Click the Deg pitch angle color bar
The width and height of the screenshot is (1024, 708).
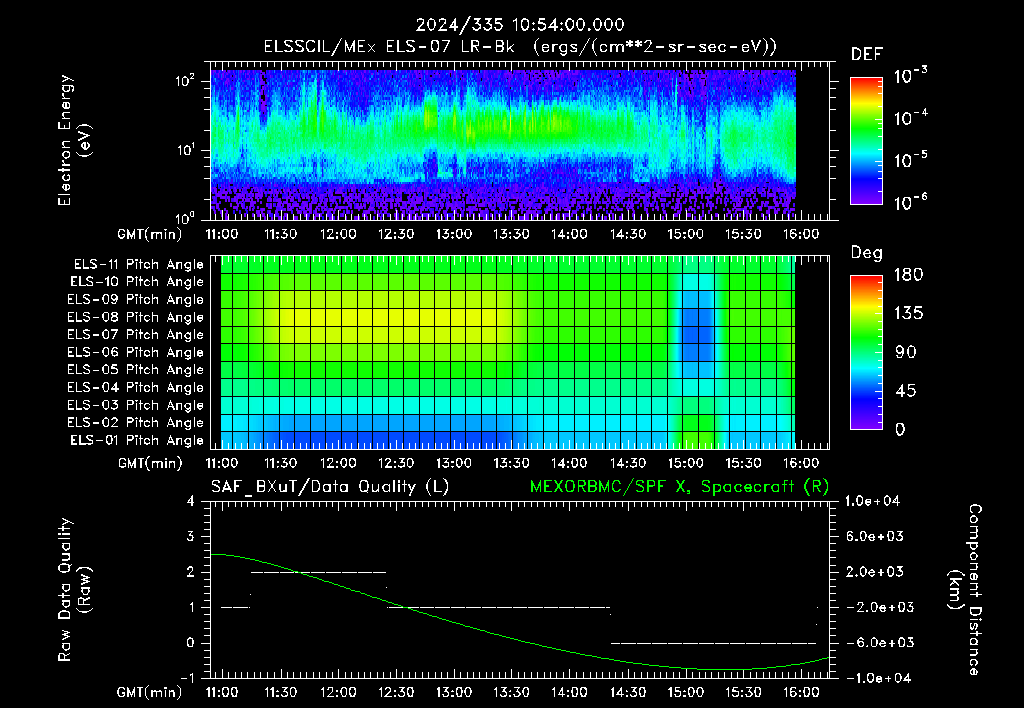866,352
